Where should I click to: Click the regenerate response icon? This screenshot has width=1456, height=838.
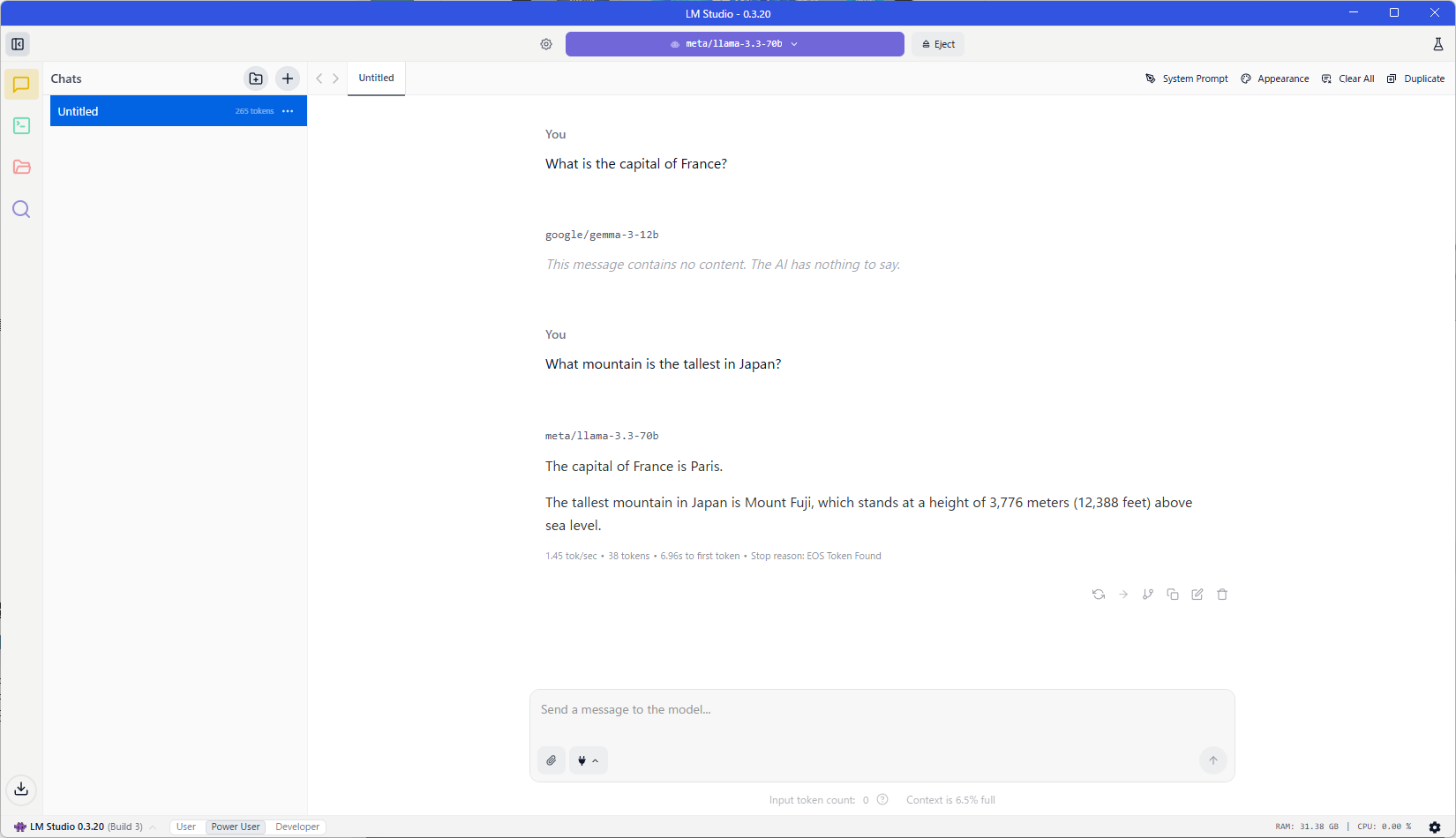coord(1099,595)
